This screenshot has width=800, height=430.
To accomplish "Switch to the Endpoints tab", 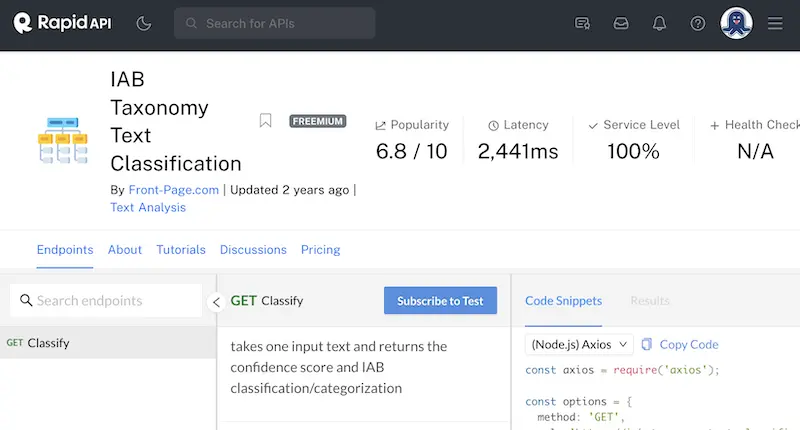I will click(65, 249).
